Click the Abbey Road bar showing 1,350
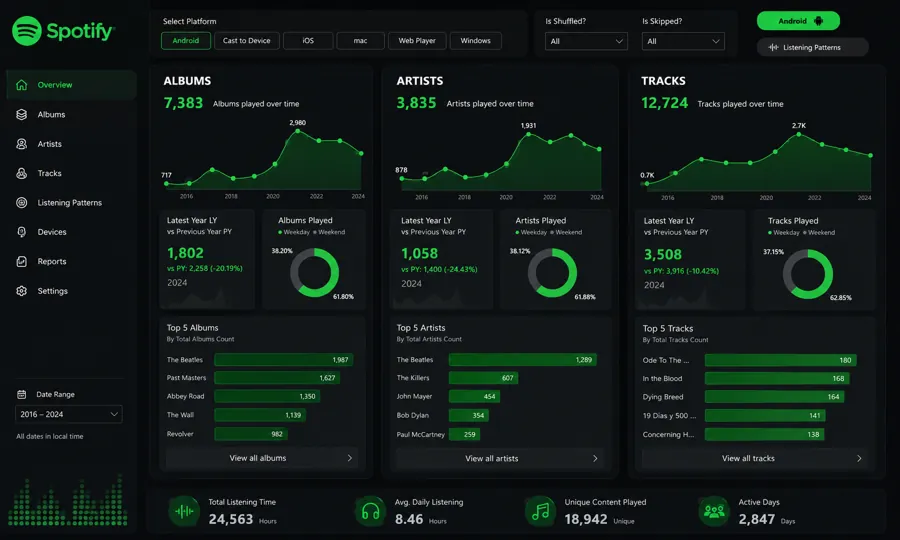 (x=267, y=396)
